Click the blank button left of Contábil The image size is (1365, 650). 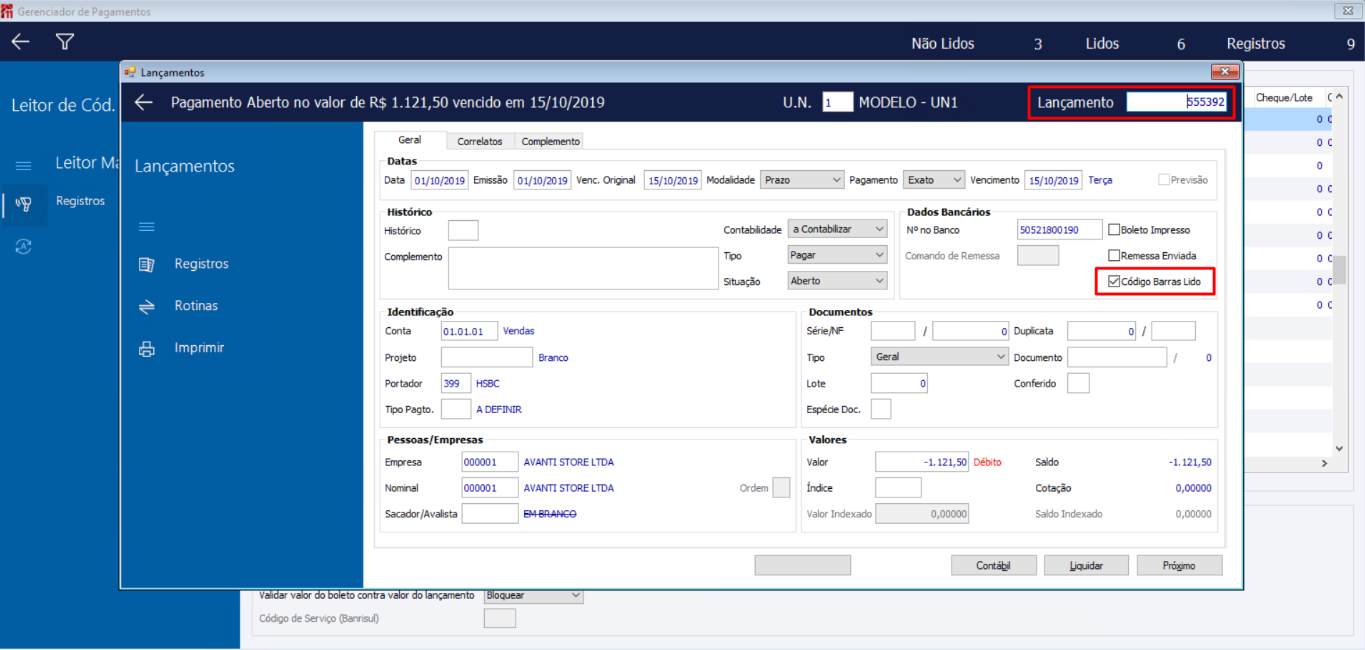pos(802,565)
